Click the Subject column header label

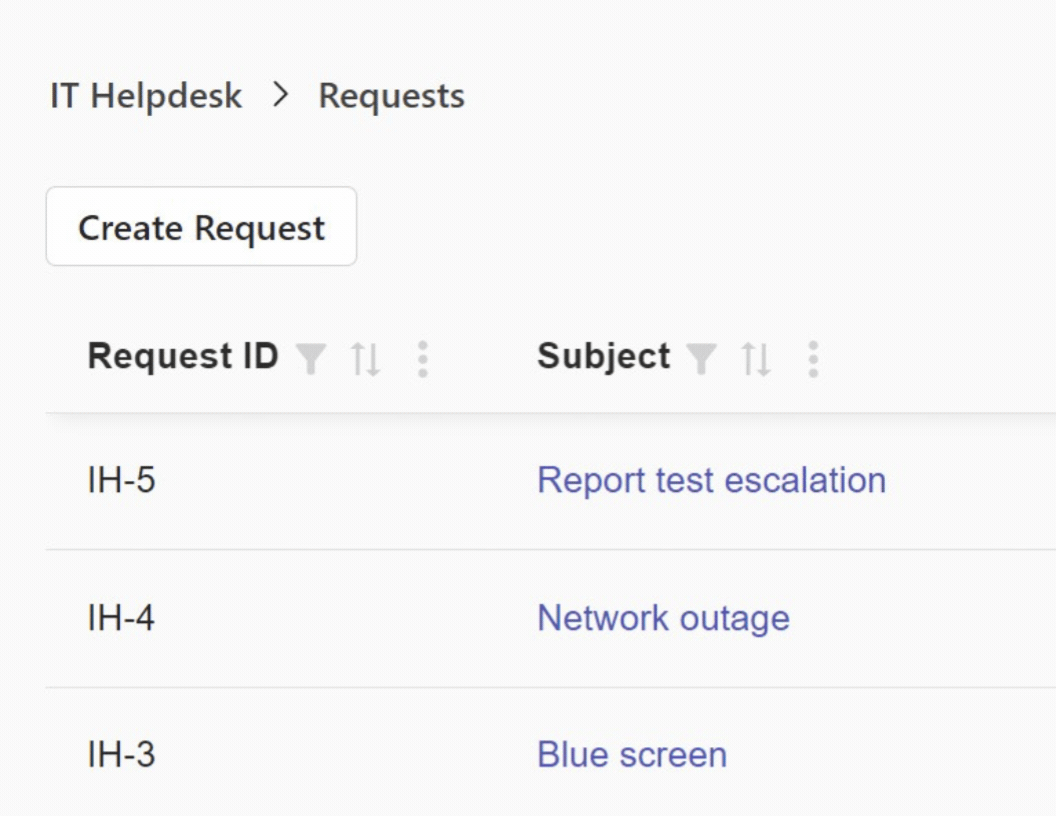coord(603,357)
